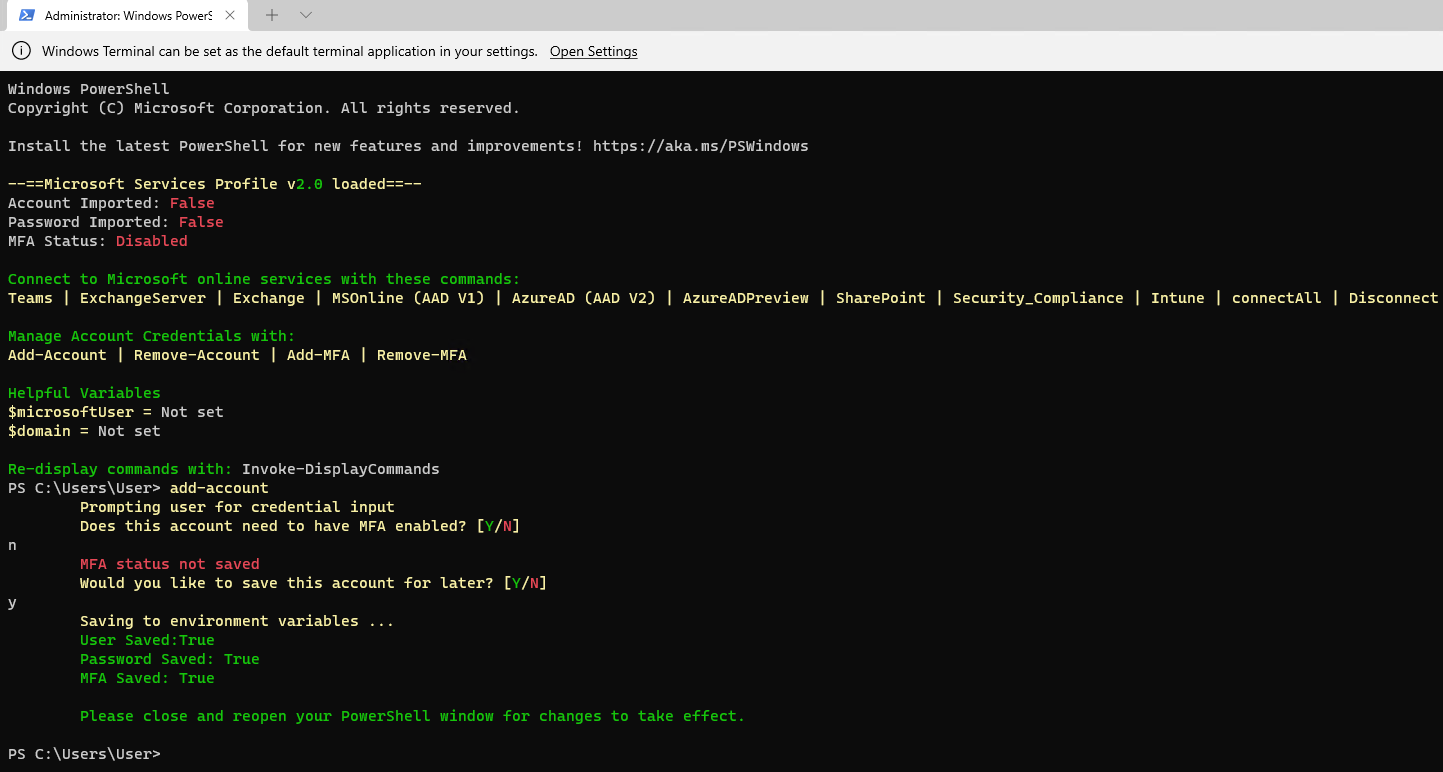Click the 'Password Imported: False' line

(116, 222)
